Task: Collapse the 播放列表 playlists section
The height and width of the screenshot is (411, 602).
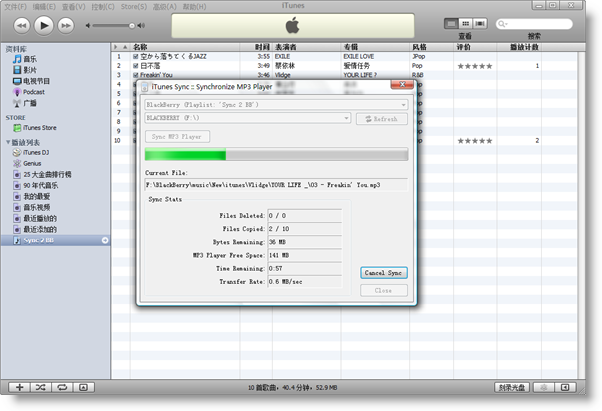Action: [x=8, y=142]
